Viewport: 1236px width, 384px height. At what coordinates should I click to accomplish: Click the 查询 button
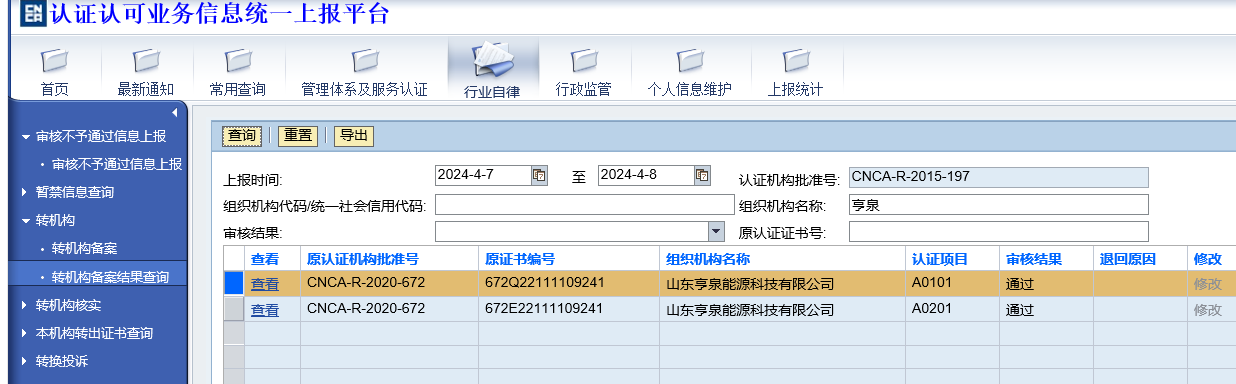pos(242,135)
